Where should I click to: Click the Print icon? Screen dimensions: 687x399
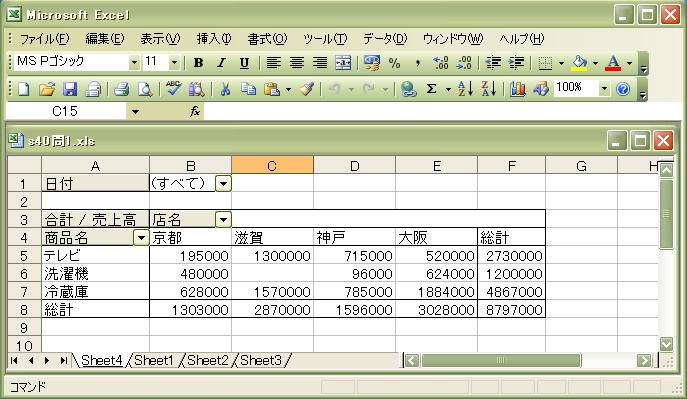pos(121,89)
